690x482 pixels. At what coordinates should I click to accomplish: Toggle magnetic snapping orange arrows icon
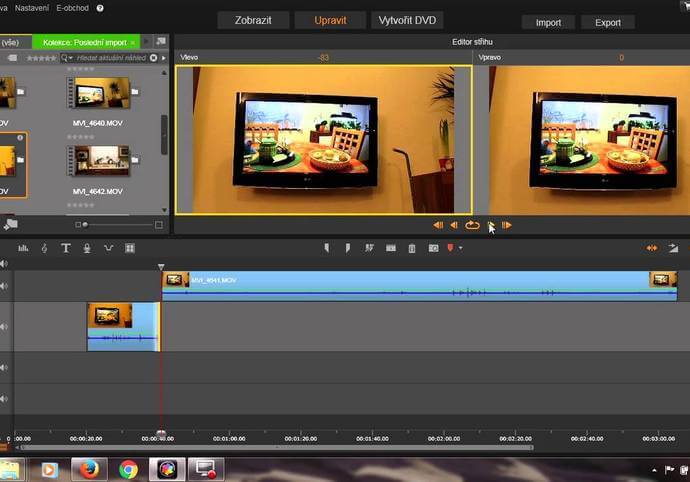(652, 248)
